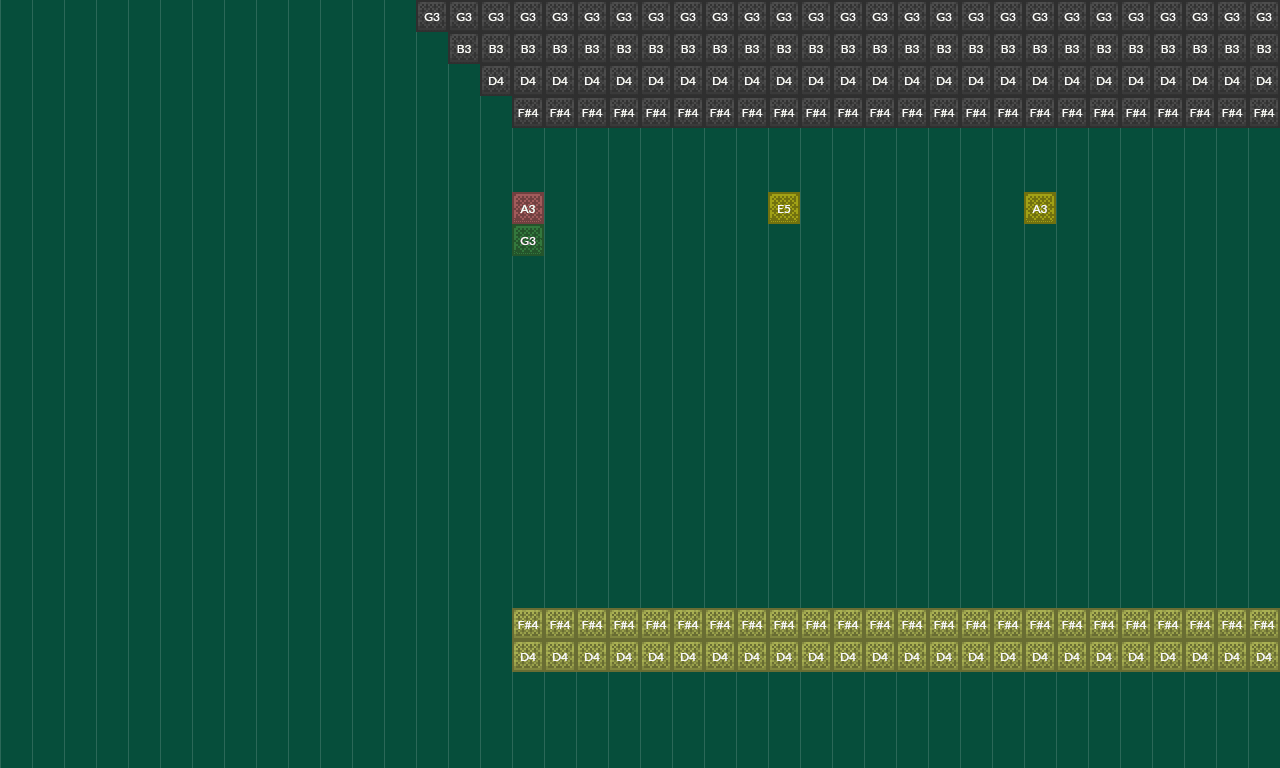Click the yellow A3 note block

(1040, 208)
